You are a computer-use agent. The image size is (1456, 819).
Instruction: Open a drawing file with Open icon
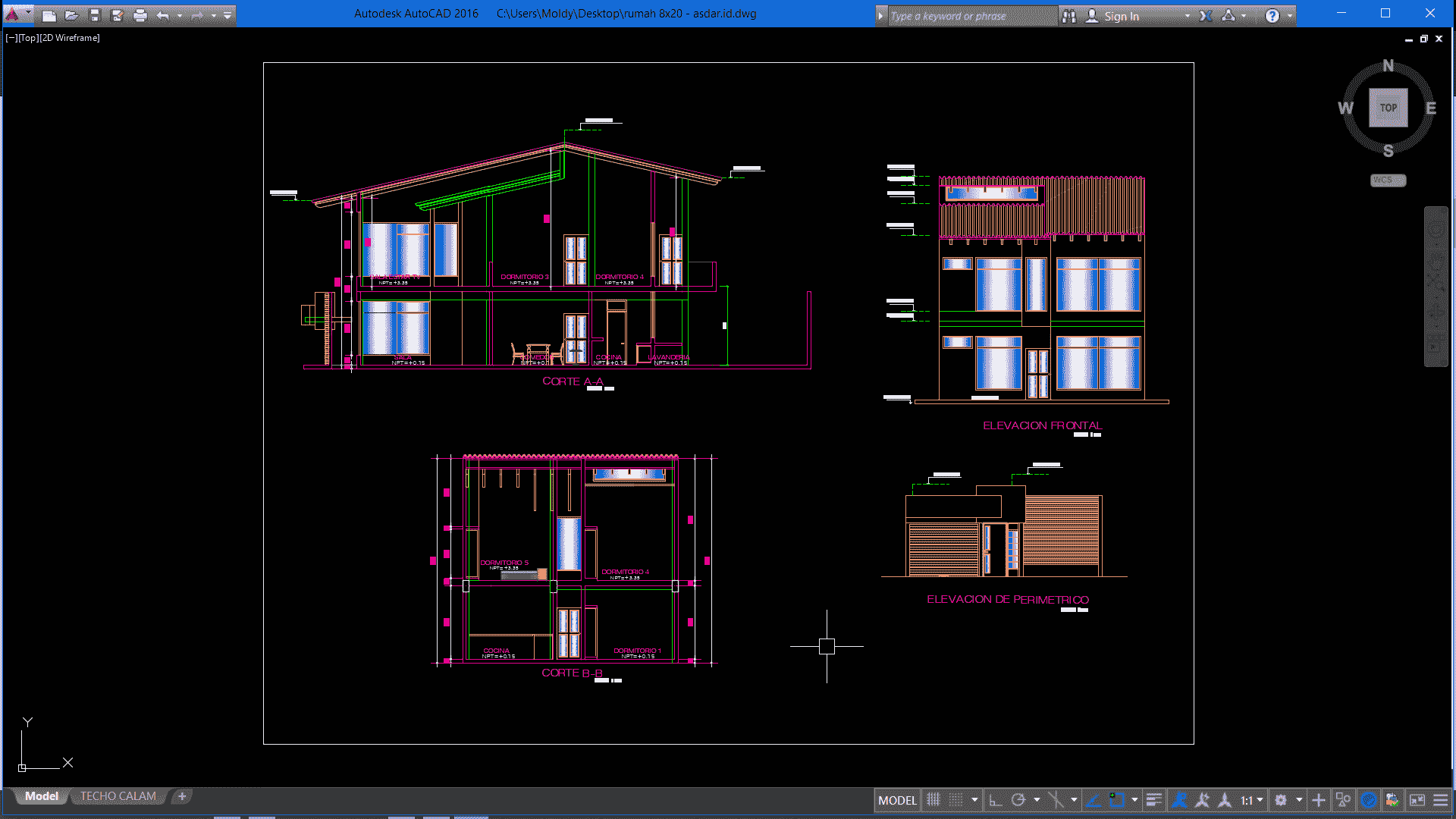72,15
